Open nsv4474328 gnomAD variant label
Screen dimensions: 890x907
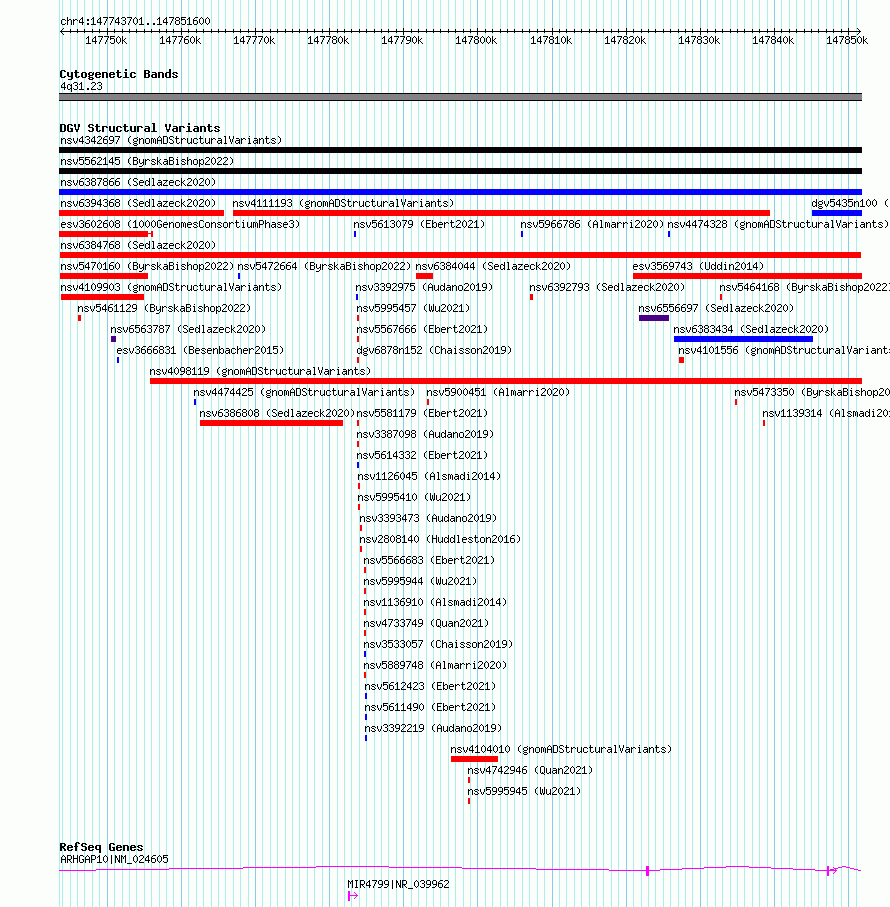coord(778,224)
